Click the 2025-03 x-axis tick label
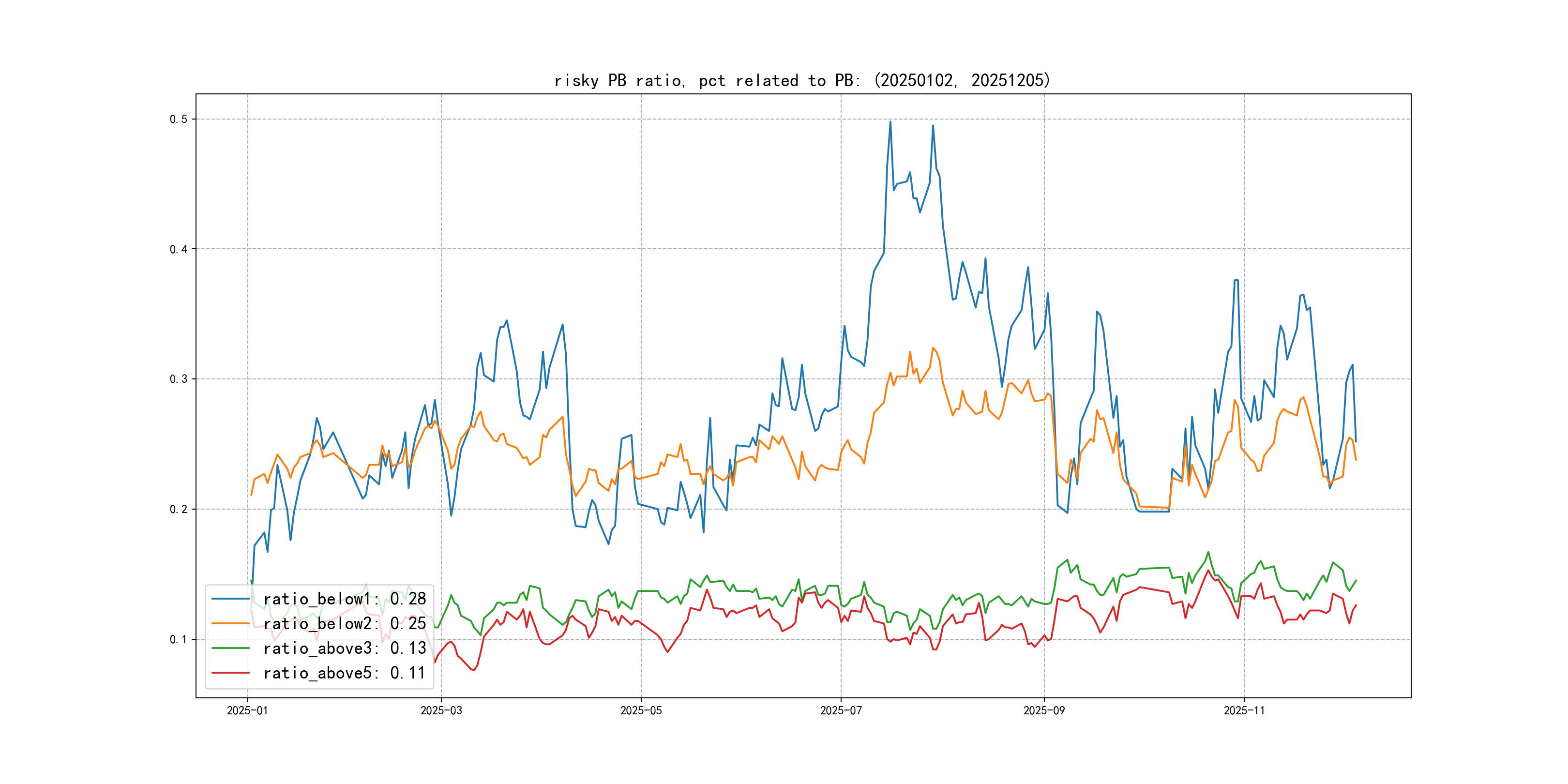The image size is (1568, 784). (441, 710)
